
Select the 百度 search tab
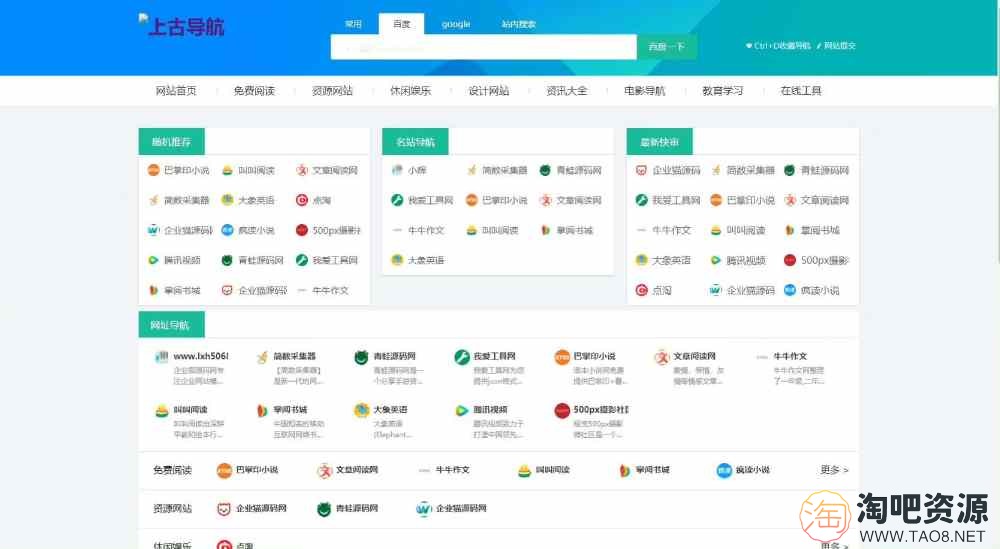tap(401, 24)
